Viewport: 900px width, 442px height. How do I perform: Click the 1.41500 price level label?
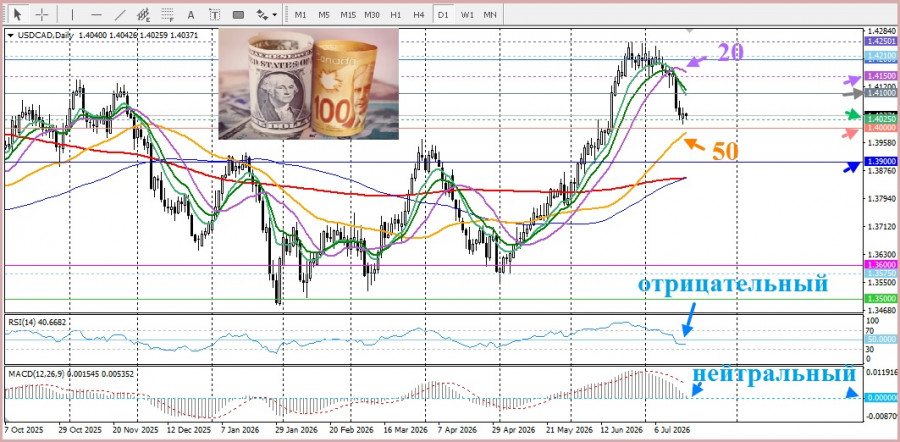pyautogui.click(x=881, y=76)
